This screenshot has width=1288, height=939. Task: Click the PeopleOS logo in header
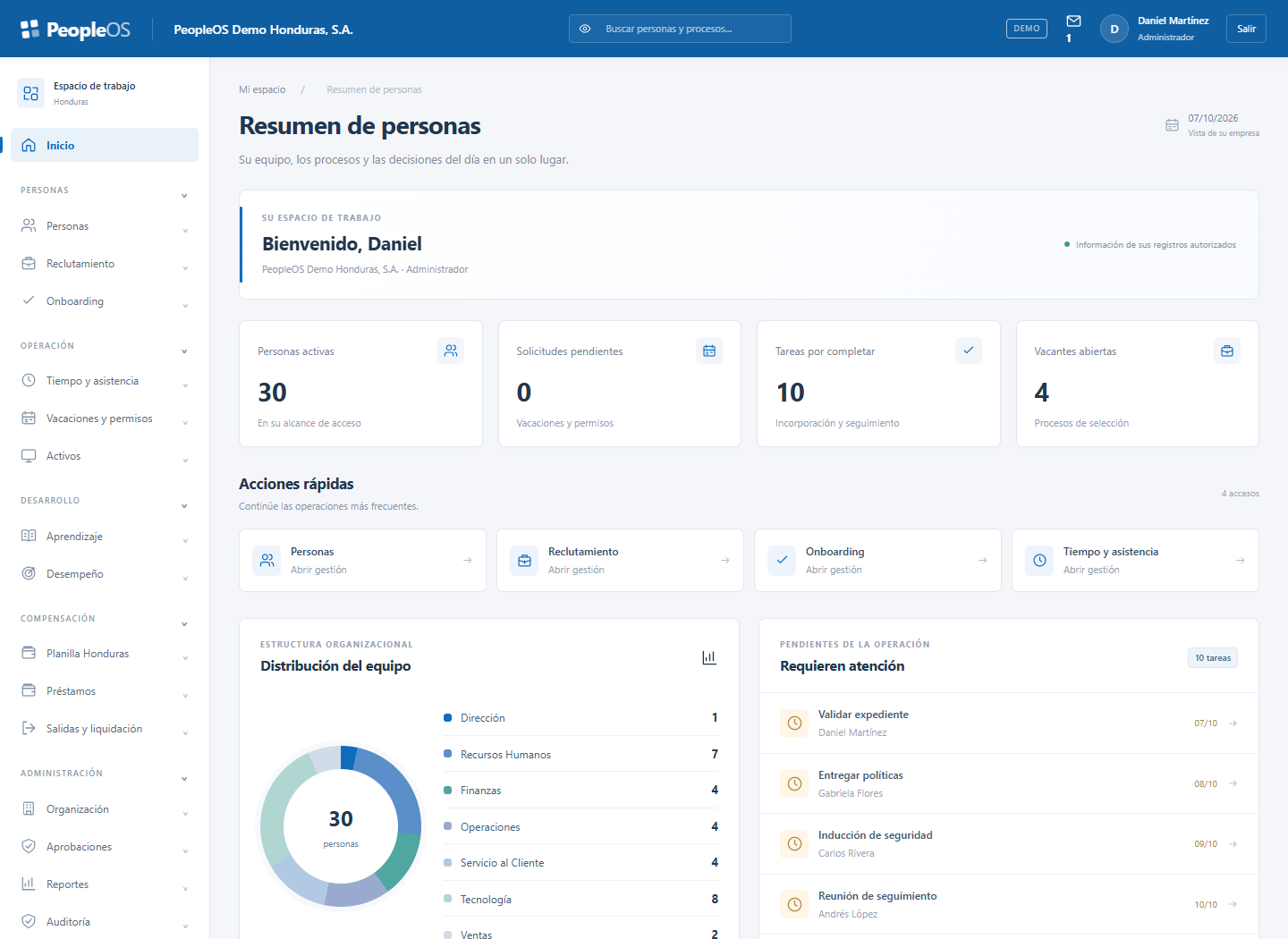75,30
